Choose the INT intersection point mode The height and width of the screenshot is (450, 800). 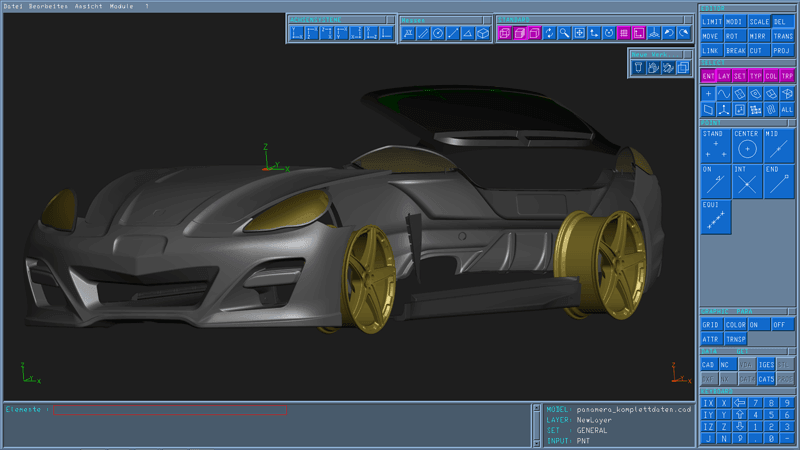pyautogui.click(x=747, y=182)
